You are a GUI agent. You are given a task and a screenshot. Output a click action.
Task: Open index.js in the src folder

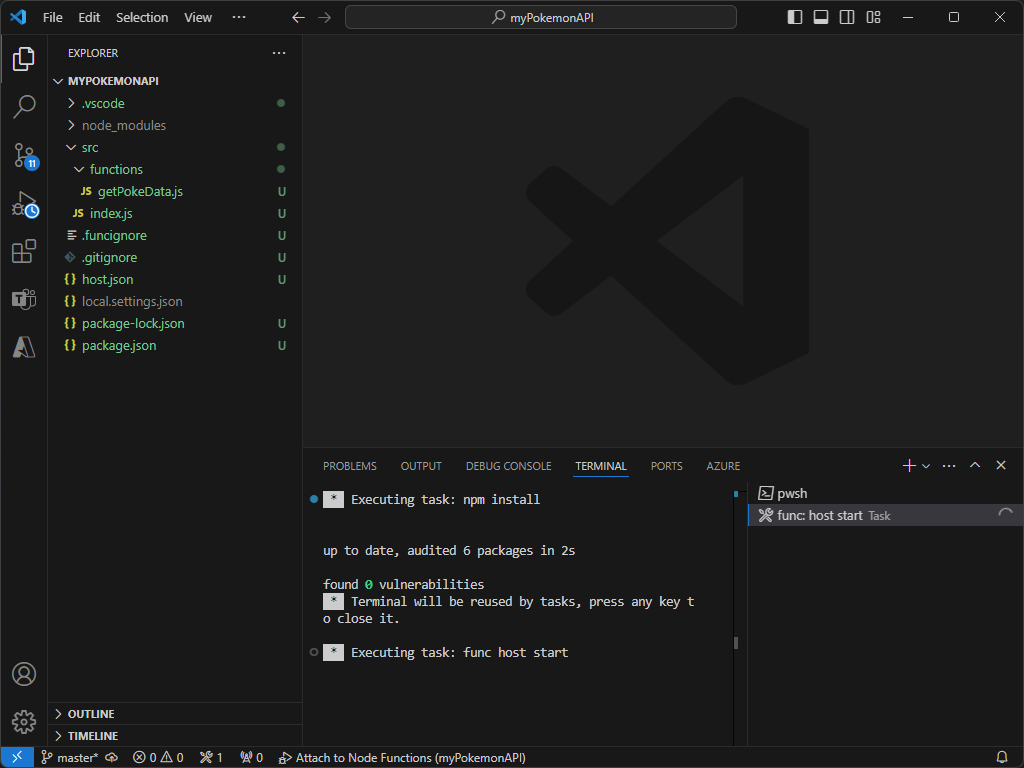(x=175, y=214)
